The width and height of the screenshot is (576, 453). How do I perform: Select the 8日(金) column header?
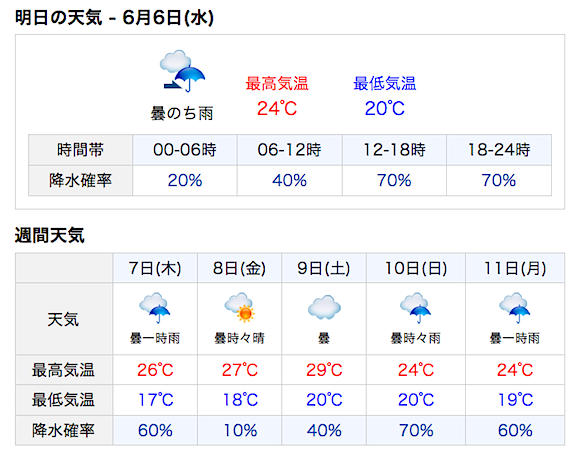pyautogui.click(x=240, y=268)
